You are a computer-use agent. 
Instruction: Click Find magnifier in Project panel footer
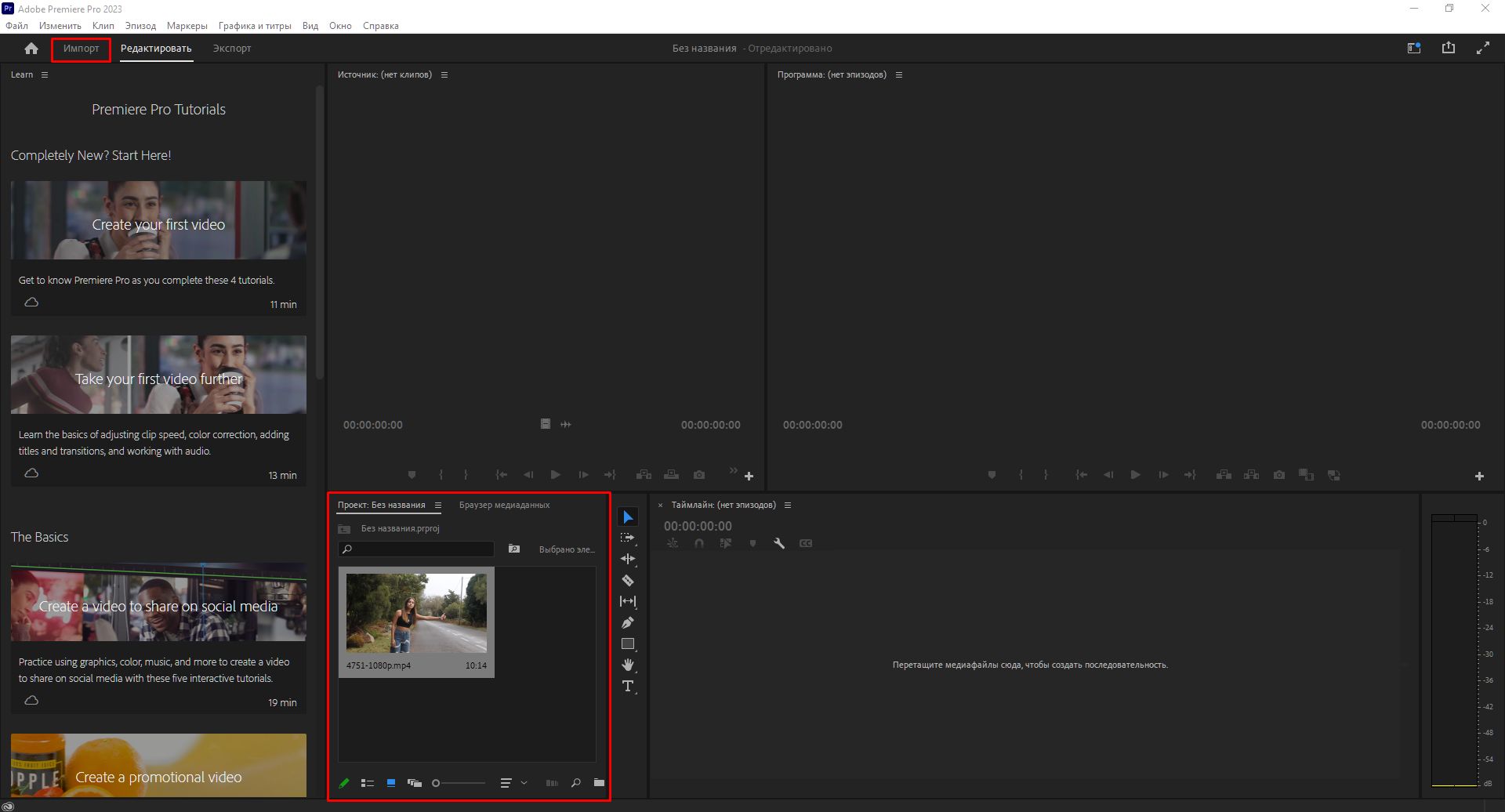pos(576,783)
